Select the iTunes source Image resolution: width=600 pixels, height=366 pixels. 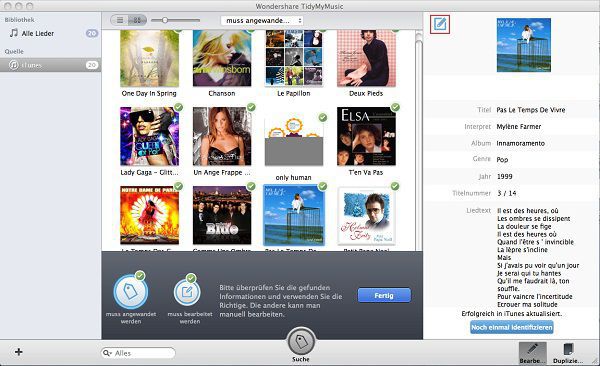point(50,65)
